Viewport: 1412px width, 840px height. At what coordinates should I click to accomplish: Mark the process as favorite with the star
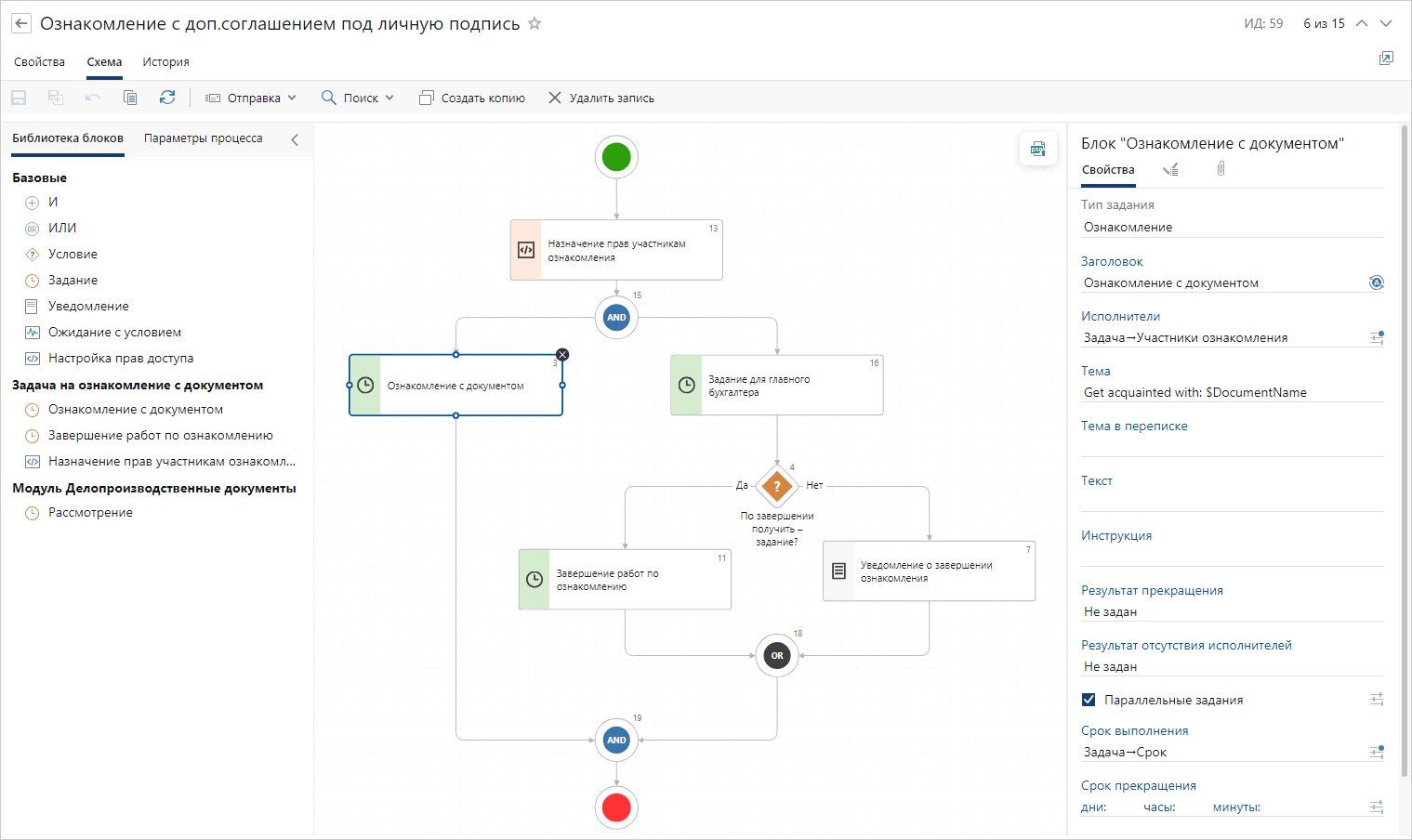point(534,23)
